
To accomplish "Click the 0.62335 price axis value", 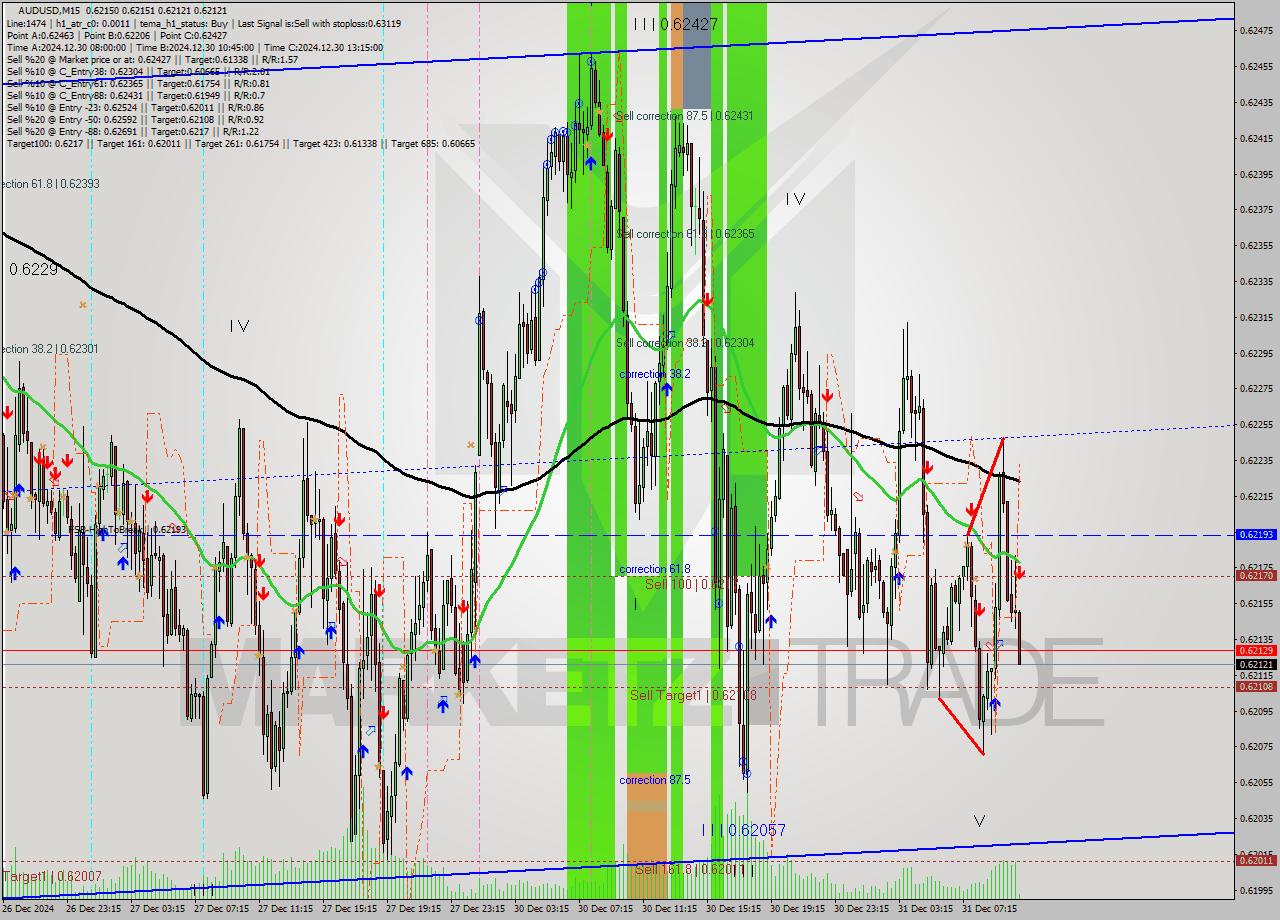I will pos(1256,281).
